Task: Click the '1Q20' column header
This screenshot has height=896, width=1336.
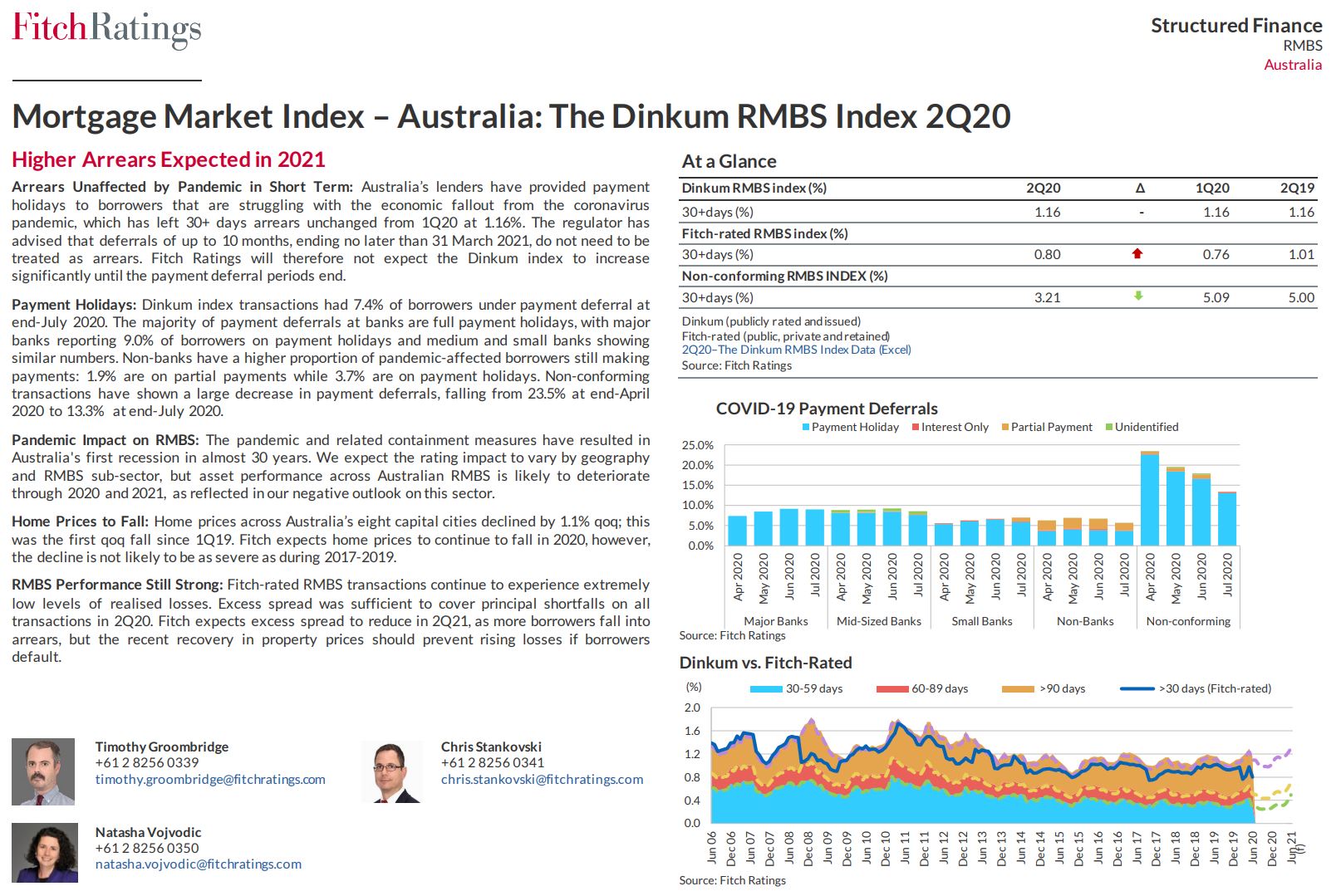Action: click(1212, 188)
